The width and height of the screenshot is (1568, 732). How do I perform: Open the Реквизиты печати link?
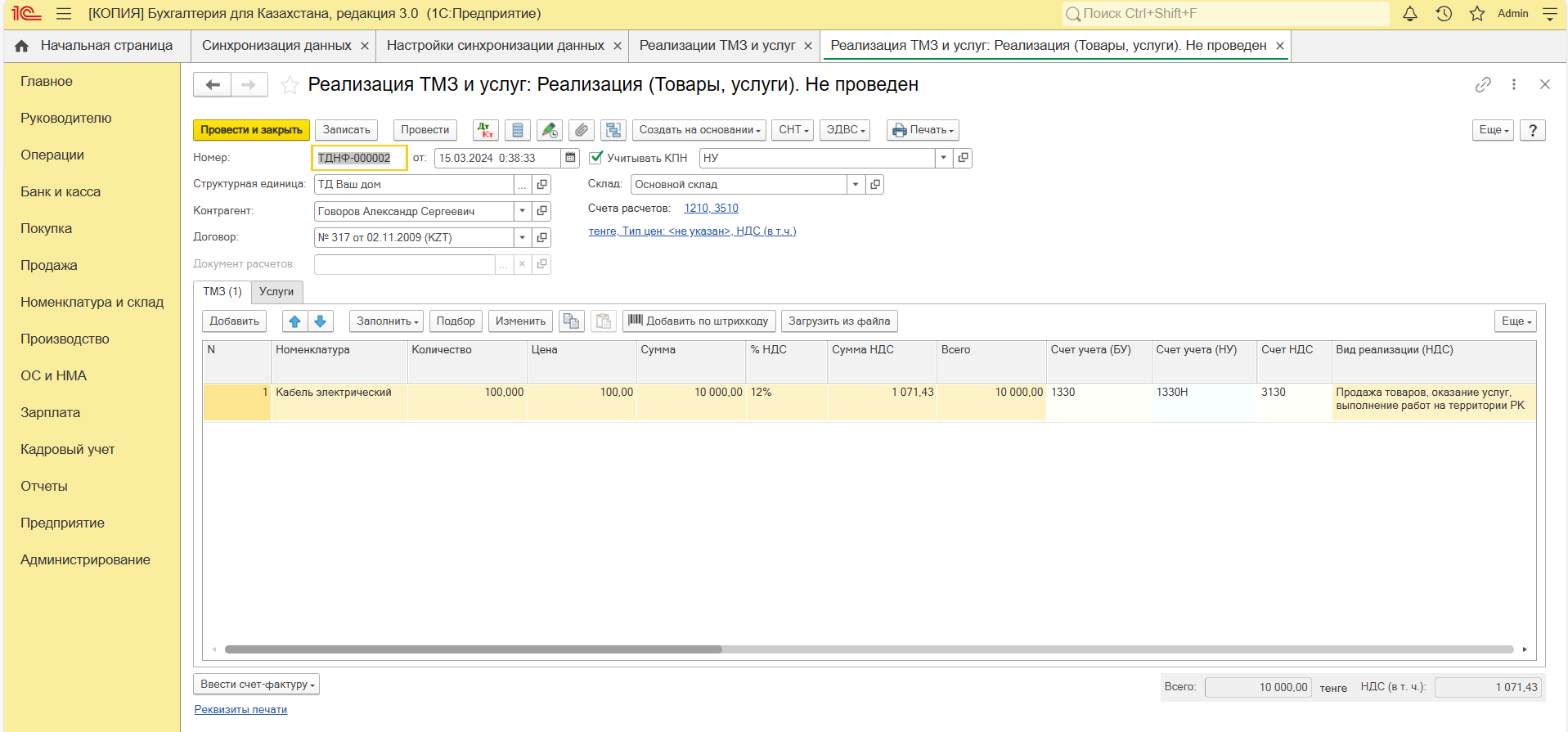click(x=240, y=710)
